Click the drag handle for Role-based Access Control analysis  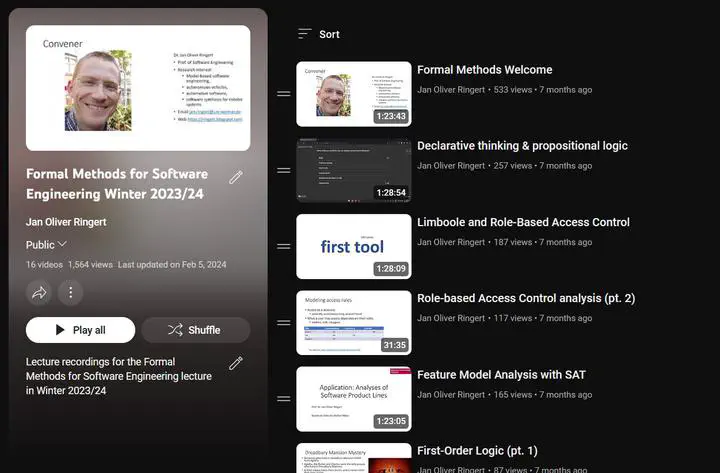click(284, 323)
